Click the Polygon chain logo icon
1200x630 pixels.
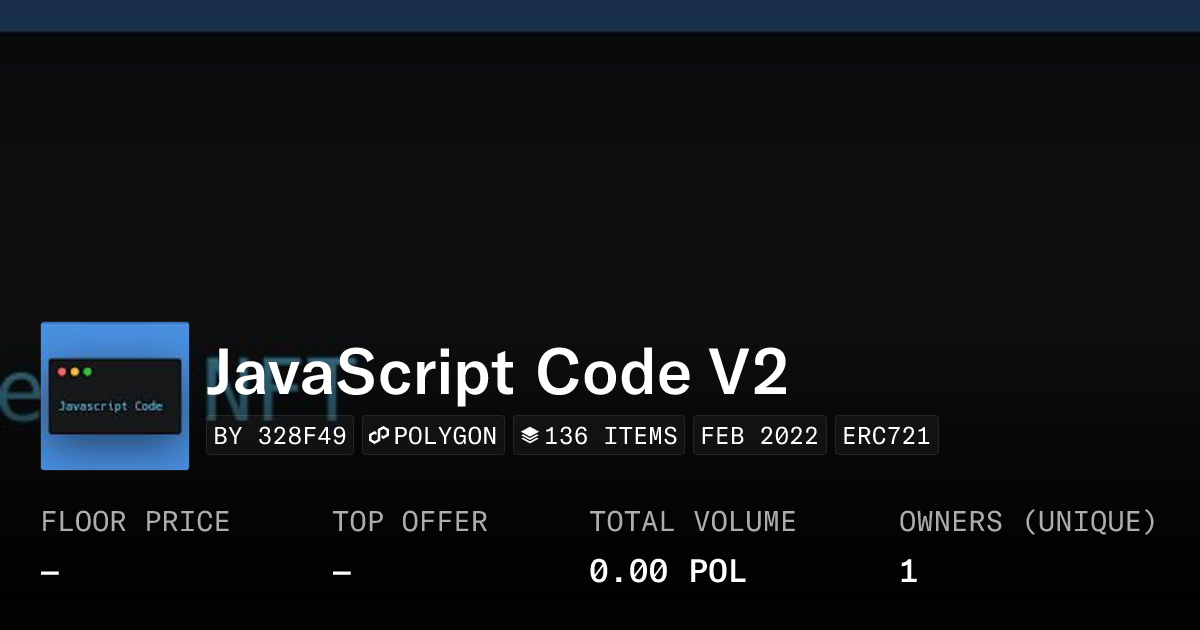coord(379,436)
